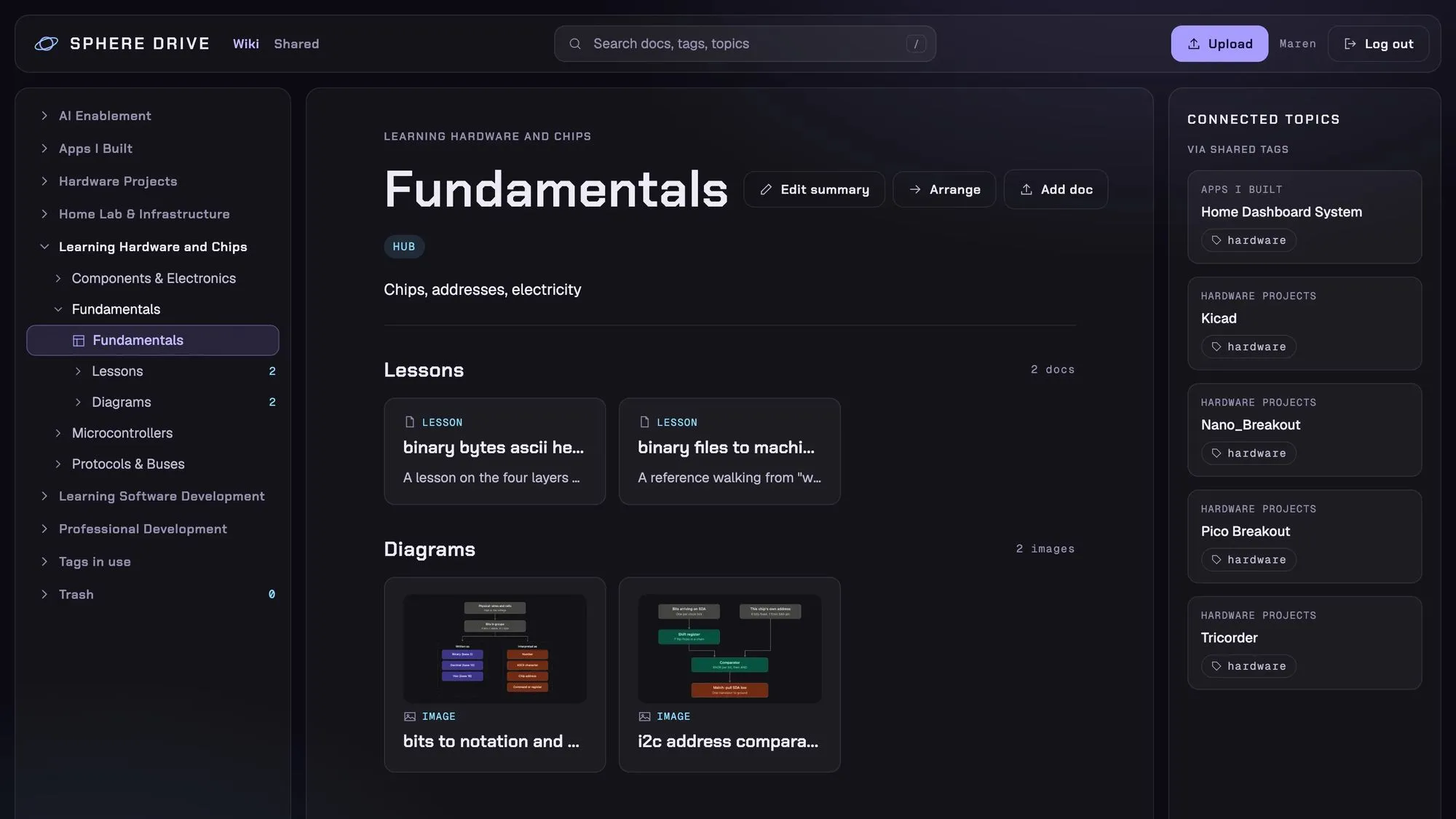The width and height of the screenshot is (1456, 819).
Task: Select the highlighted Fundamentals page item
Action: (153, 340)
